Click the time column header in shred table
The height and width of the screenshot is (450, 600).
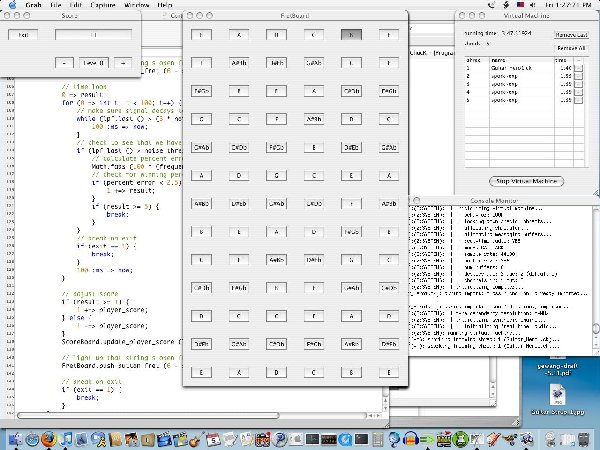564,60
